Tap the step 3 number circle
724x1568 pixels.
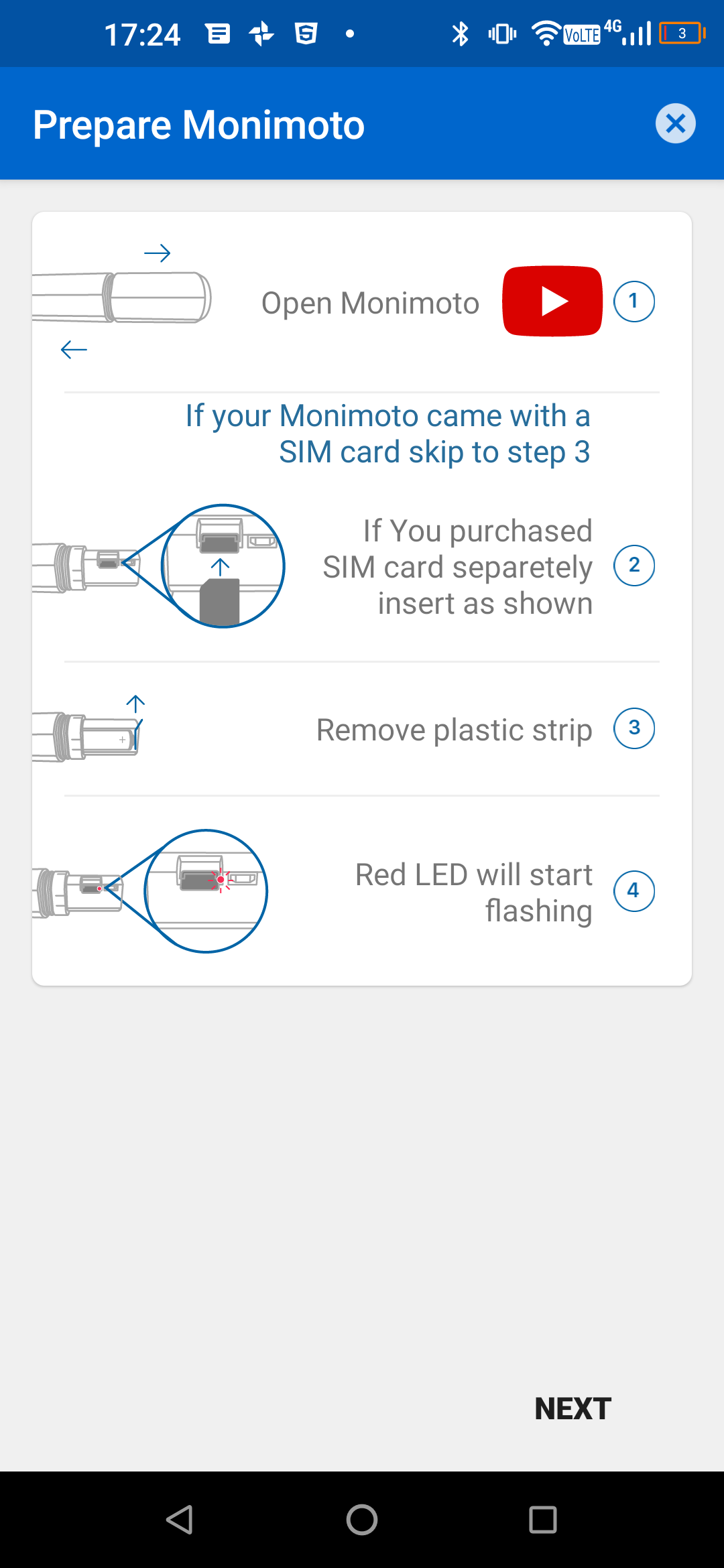633,728
